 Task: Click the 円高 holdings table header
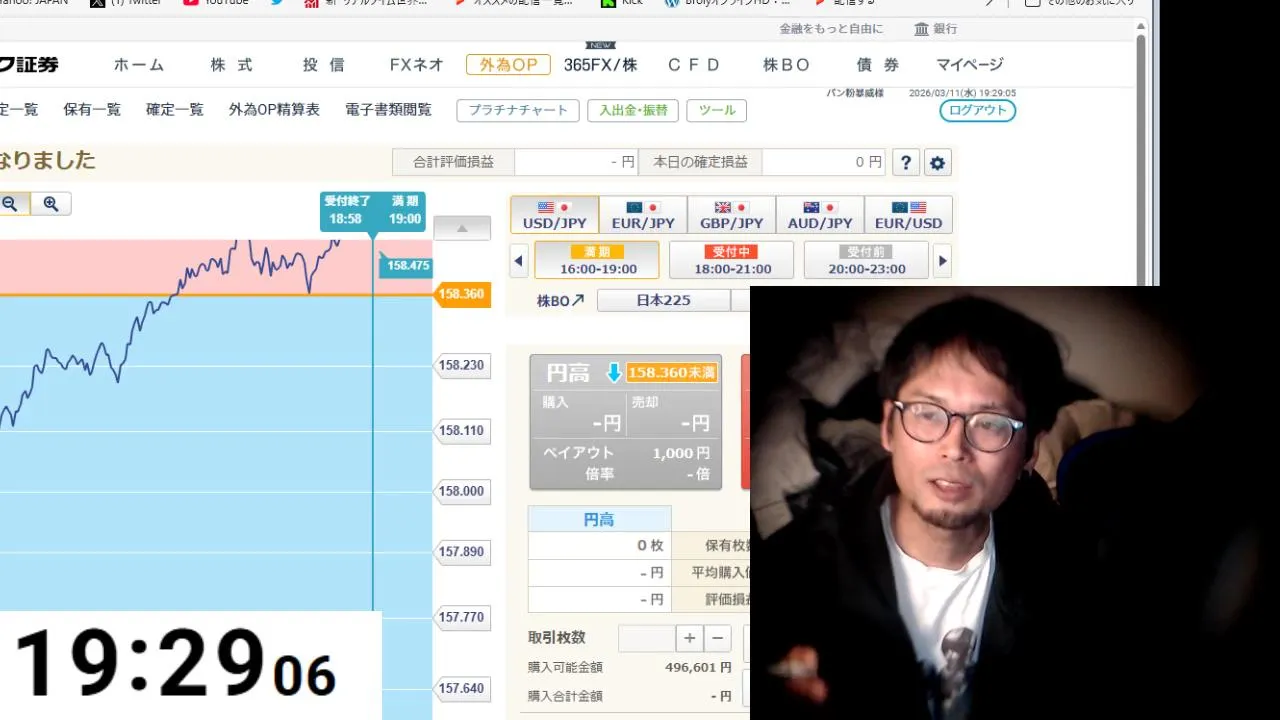(599, 519)
